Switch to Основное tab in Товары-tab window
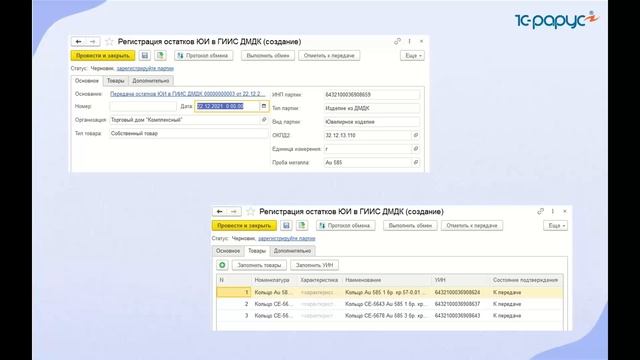 pyautogui.click(x=228, y=251)
